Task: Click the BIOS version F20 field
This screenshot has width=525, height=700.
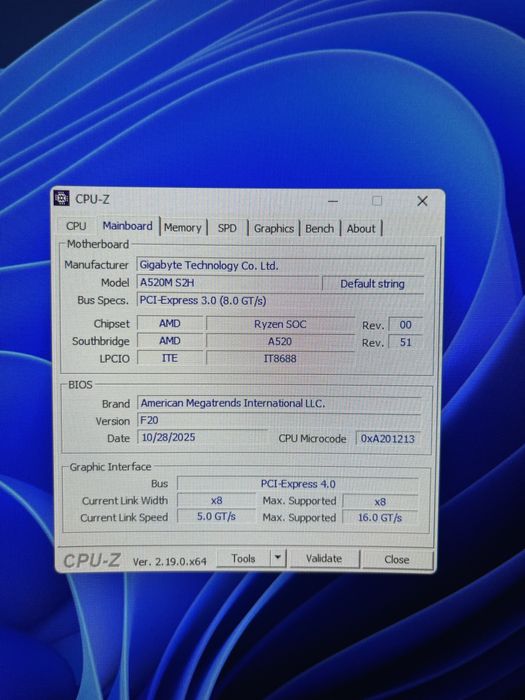Action: click(279, 421)
